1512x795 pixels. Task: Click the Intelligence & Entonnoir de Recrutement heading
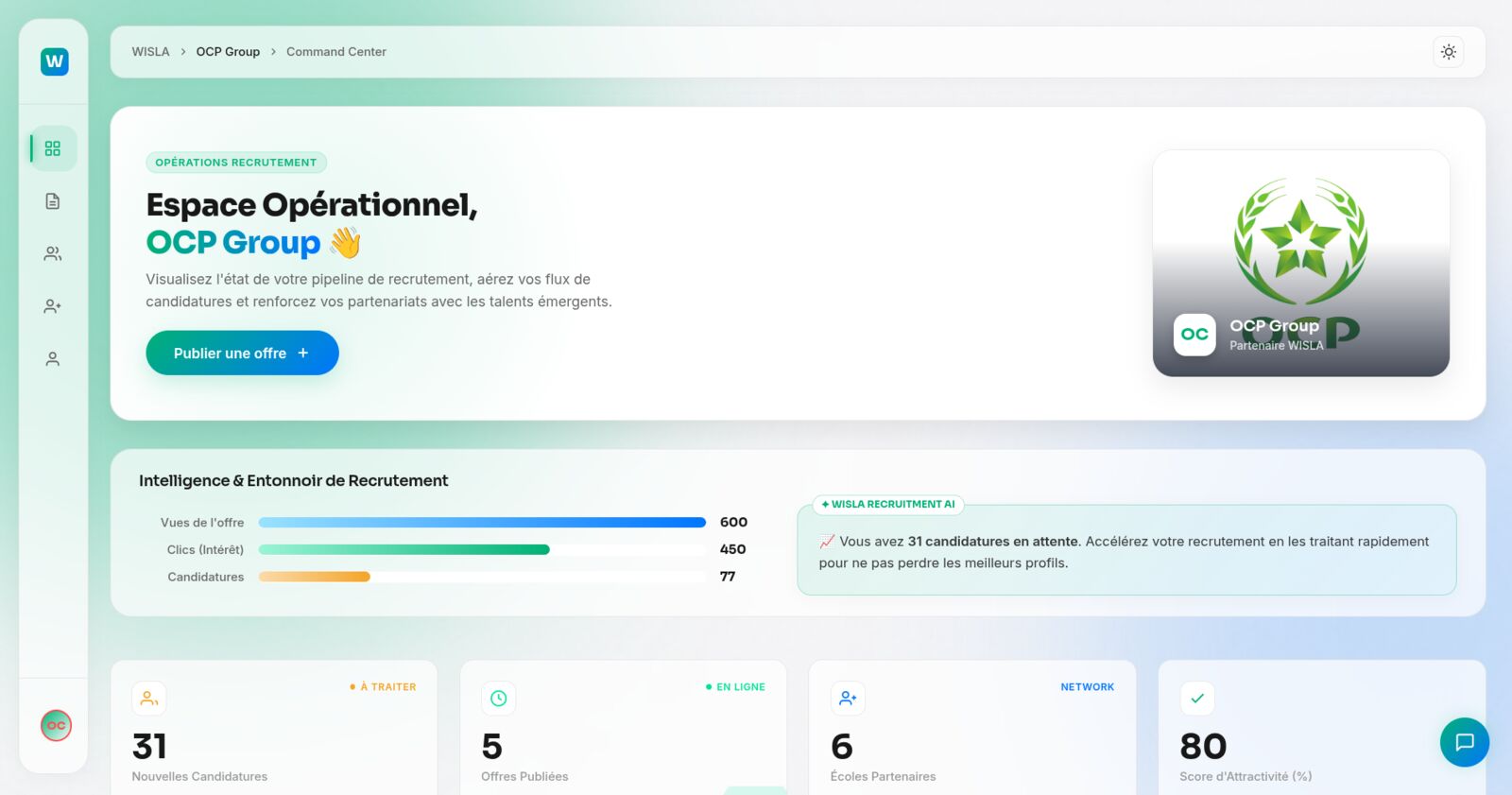point(293,480)
